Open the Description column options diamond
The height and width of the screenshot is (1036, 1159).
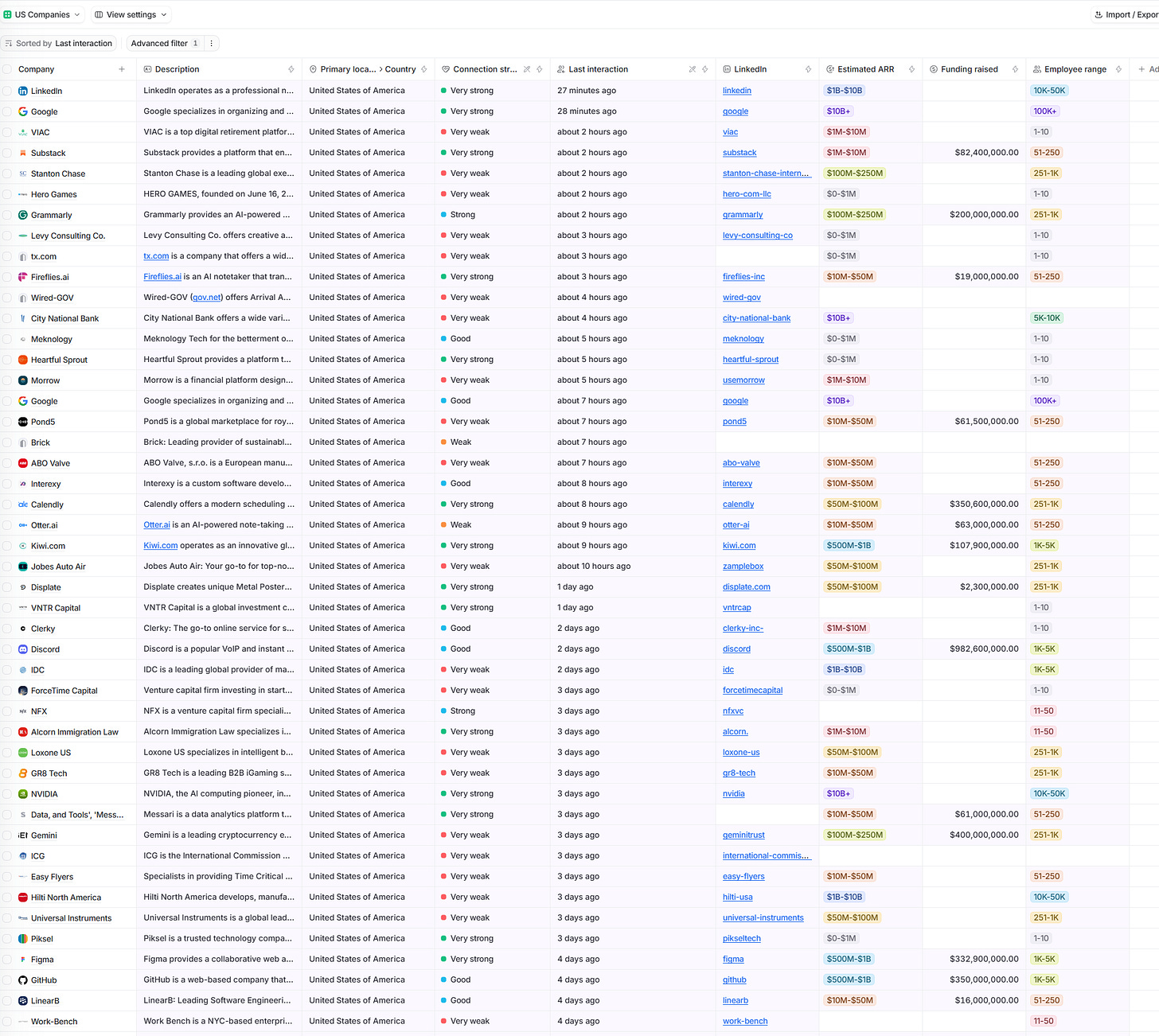(291, 69)
